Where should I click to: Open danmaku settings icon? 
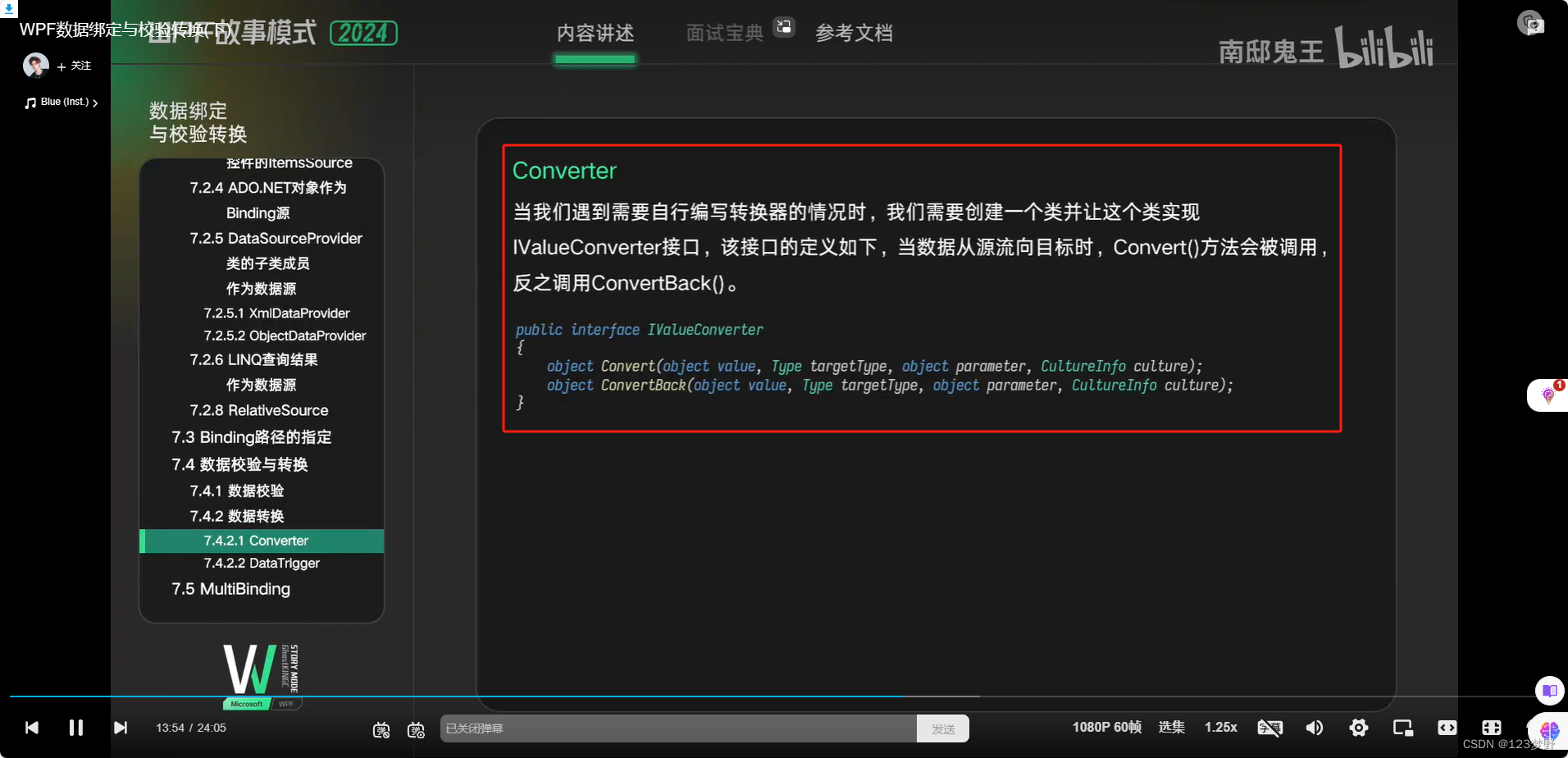416,729
